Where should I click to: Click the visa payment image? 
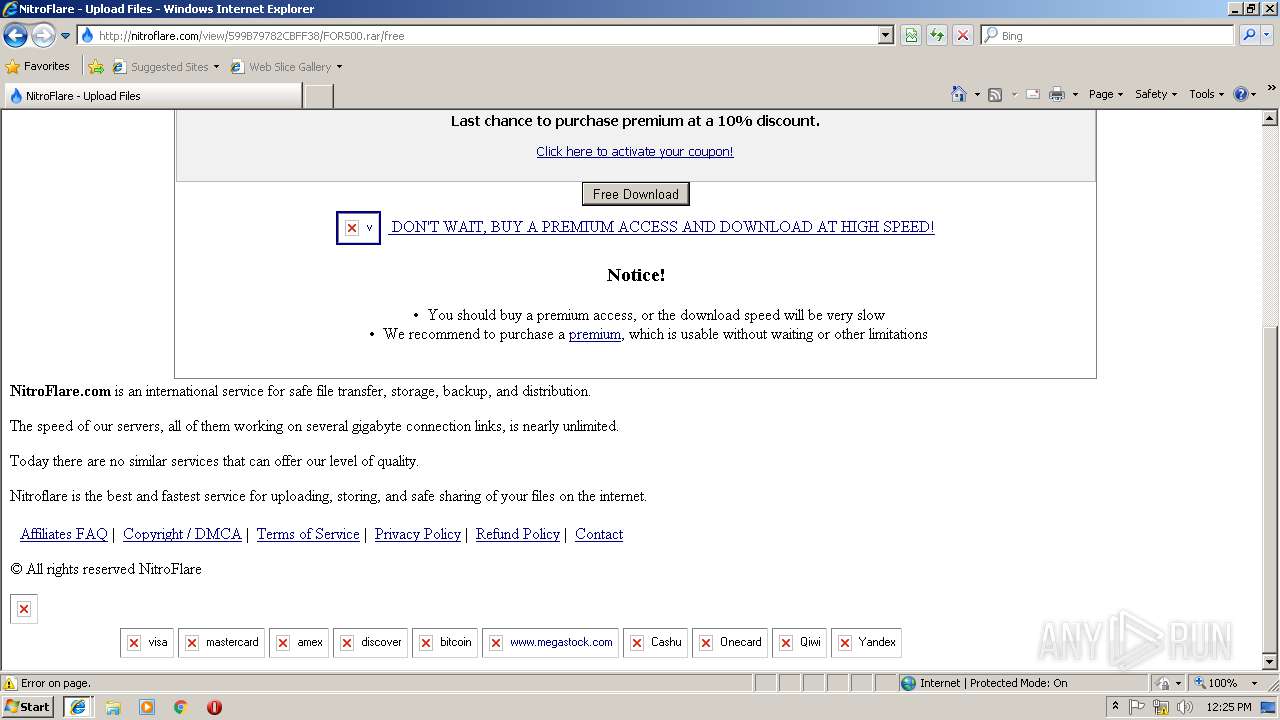(x=147, y=643)
